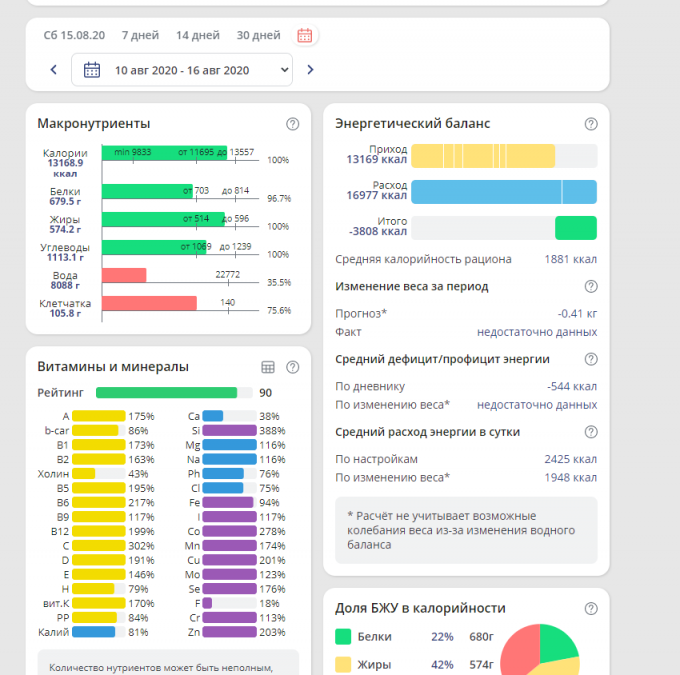Click the green Белки legend swatch
The width and height of the screenshot is (680, 675).
(x=343, y=636)
